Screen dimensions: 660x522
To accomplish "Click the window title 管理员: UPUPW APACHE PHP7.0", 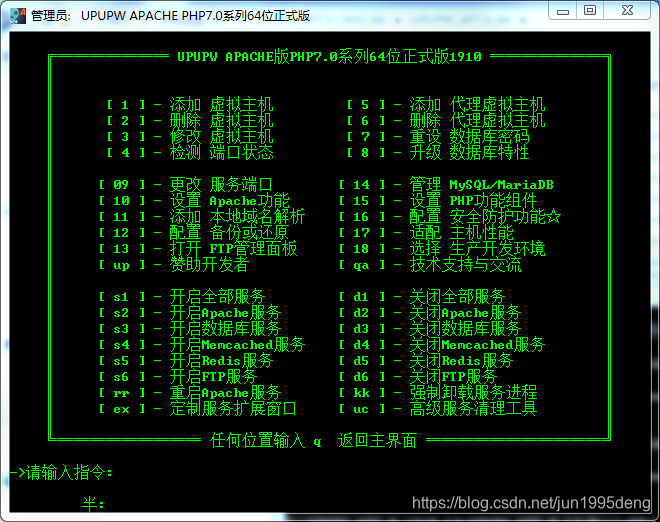I will 170,16.
